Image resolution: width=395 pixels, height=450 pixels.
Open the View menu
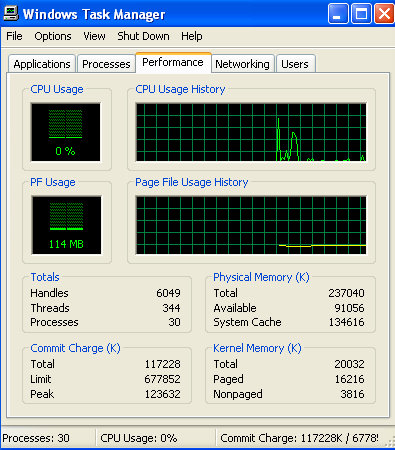click(x=94, y=36)
